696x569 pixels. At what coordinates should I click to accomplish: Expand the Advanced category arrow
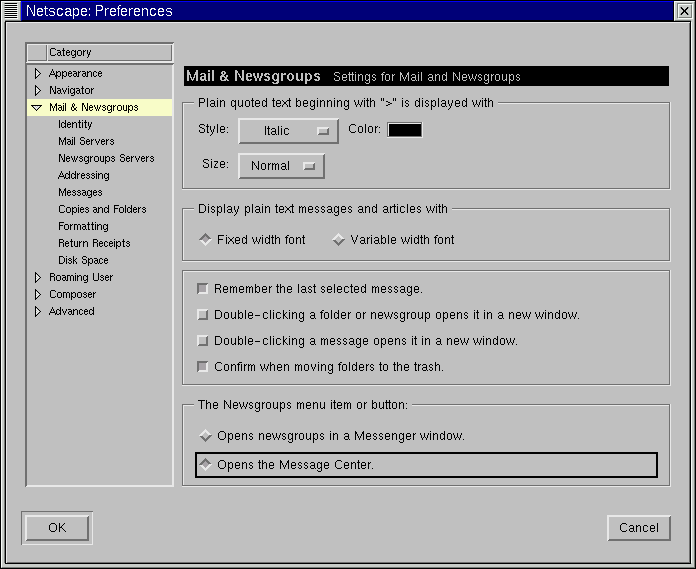38,312
